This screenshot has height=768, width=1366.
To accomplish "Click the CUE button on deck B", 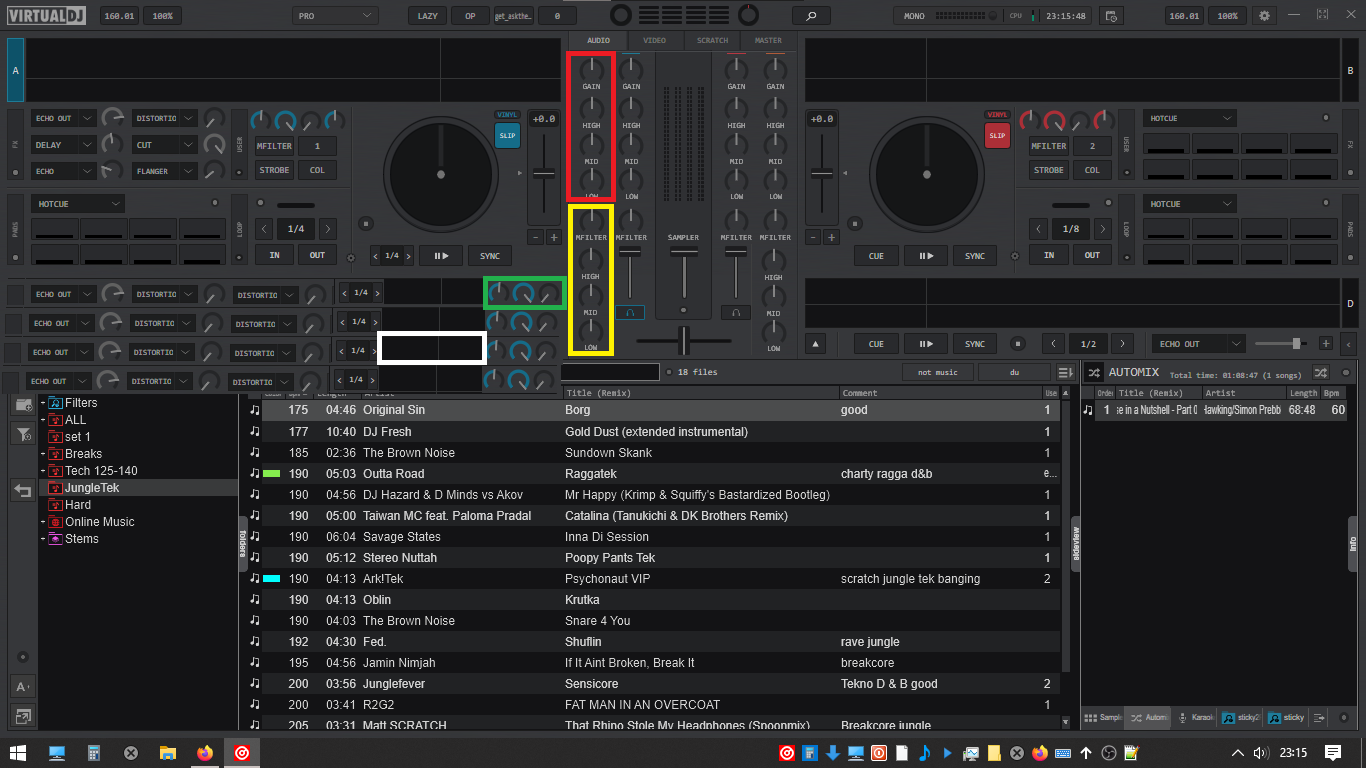I will (876, 256).
